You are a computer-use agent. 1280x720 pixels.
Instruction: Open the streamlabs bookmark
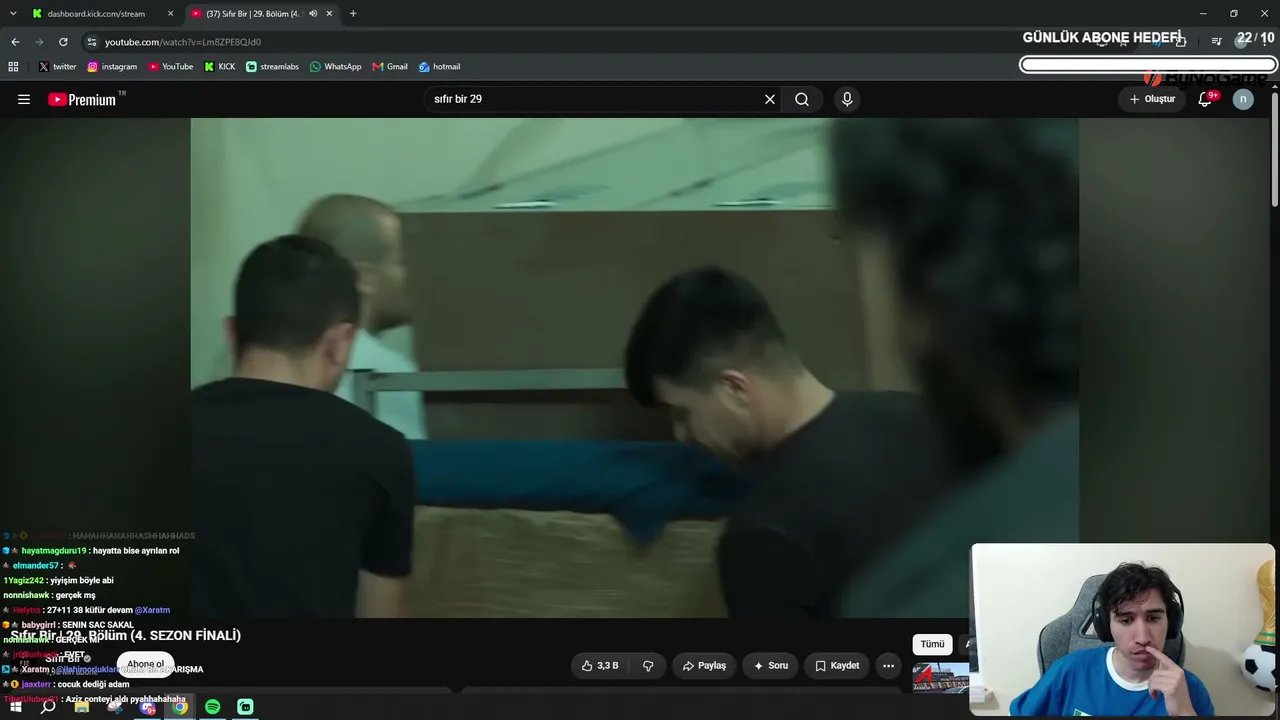273,67
